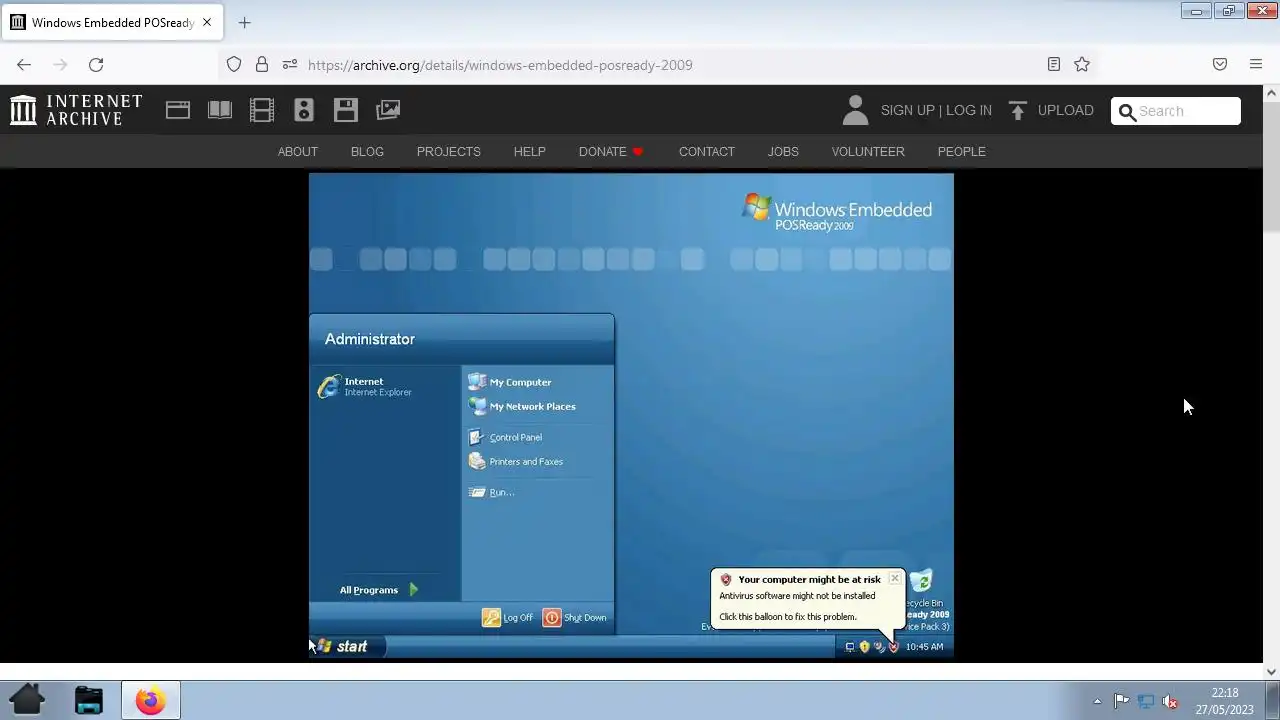Open the DONATE menu item
Image resolution: width=1280 pixels, height=720 pixels.
(x=611, y=151)
